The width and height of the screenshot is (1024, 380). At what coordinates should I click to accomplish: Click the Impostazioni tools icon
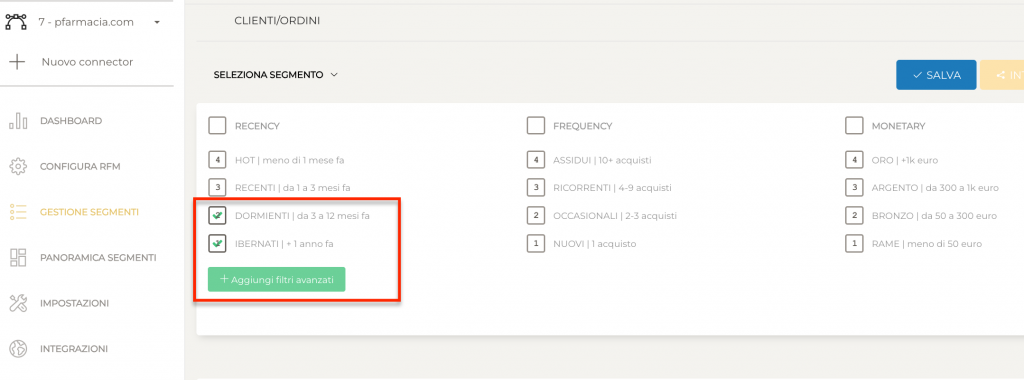(x=18, y=303)
